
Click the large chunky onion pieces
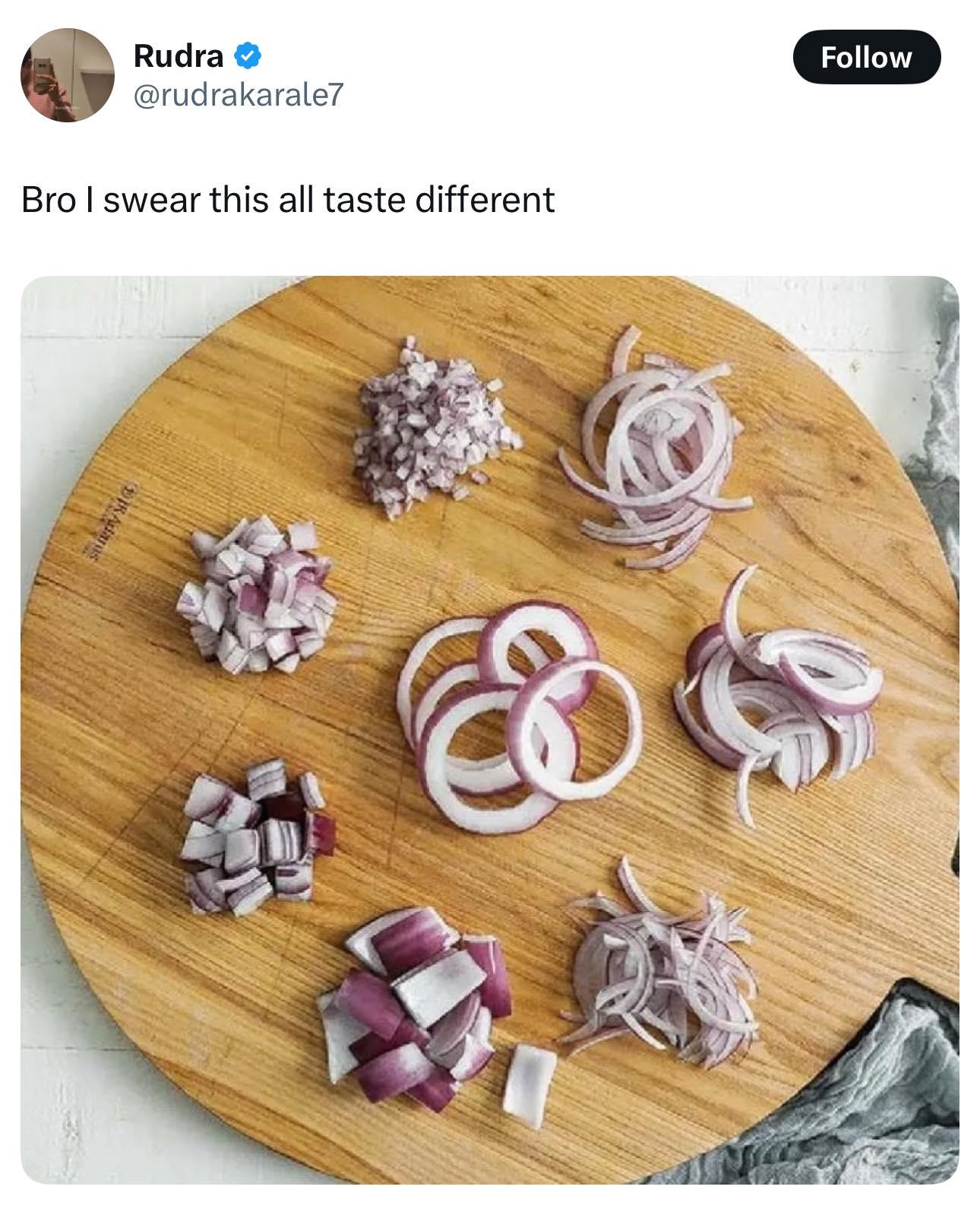tap(415, 1008)
